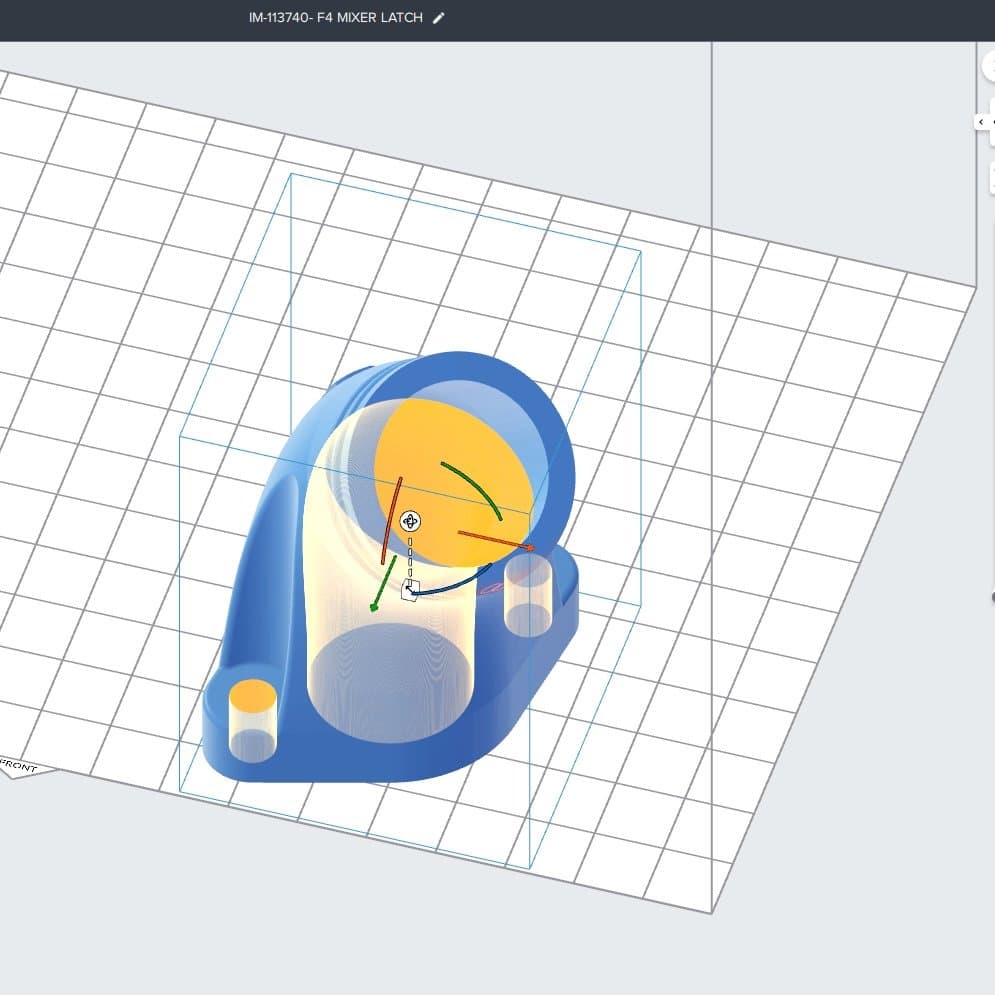The width and height of the screenshot is (995, 995).
Task: Click the dashed vertical line of the gizmo
Action: pyautogui.click(x=410, y=555)
